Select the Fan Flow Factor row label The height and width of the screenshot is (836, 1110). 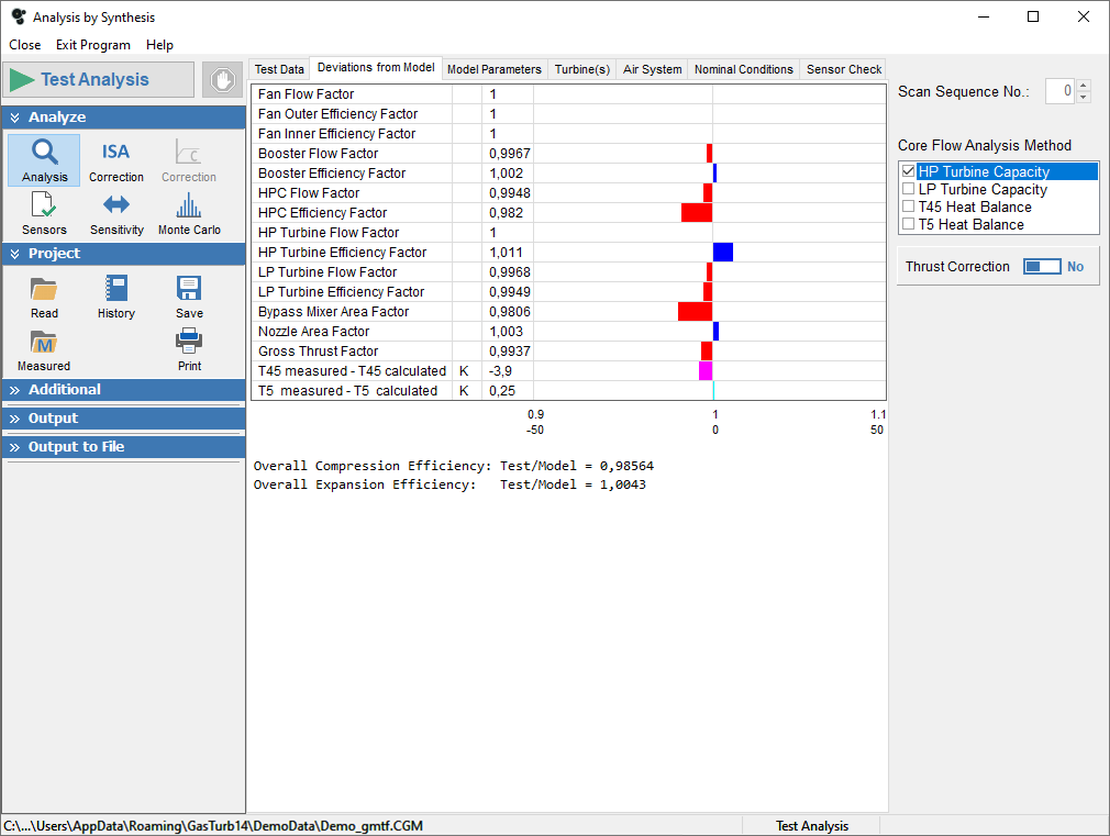[306, 94]
